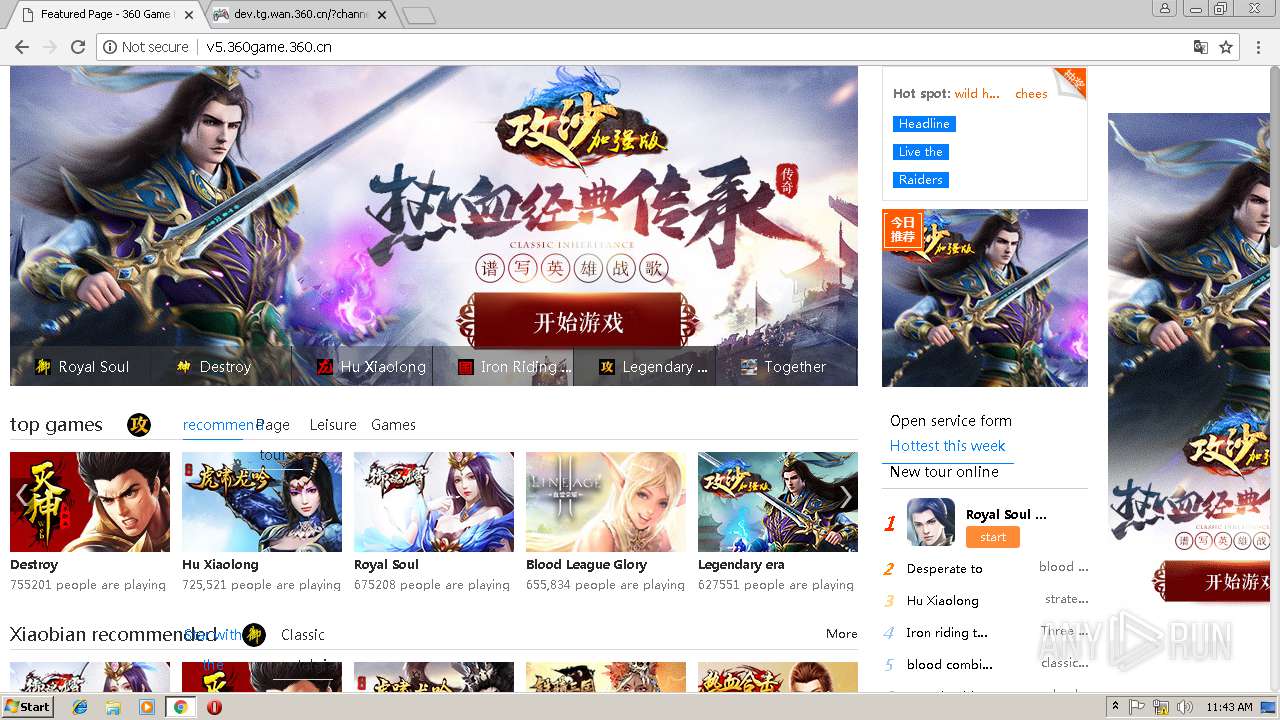Click Windows Start button
The width and height of the screenshot is (1280, 720).
[x=28, y=707]
